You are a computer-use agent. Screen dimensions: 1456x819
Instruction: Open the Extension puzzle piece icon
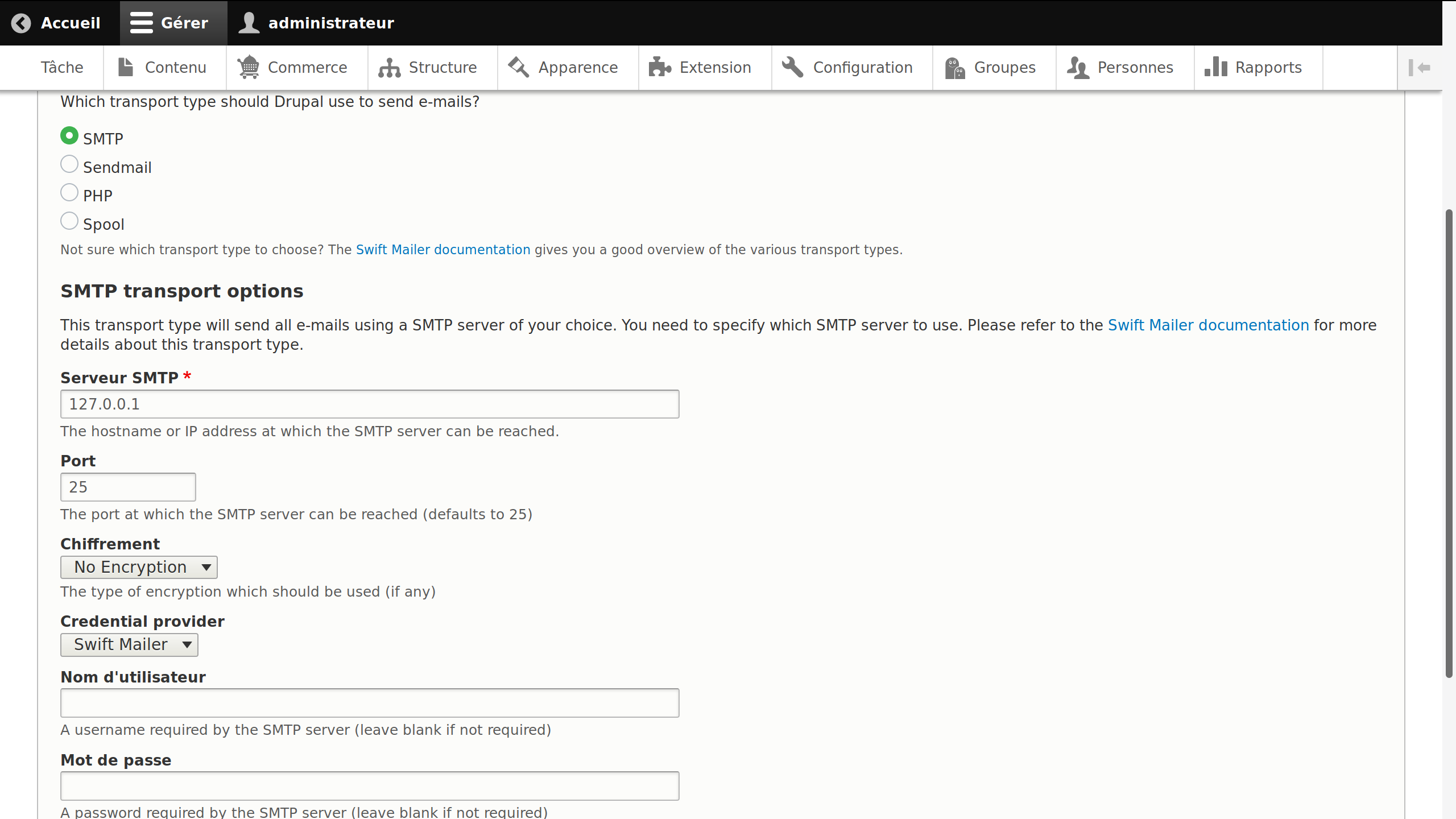[x=660, y=67]
